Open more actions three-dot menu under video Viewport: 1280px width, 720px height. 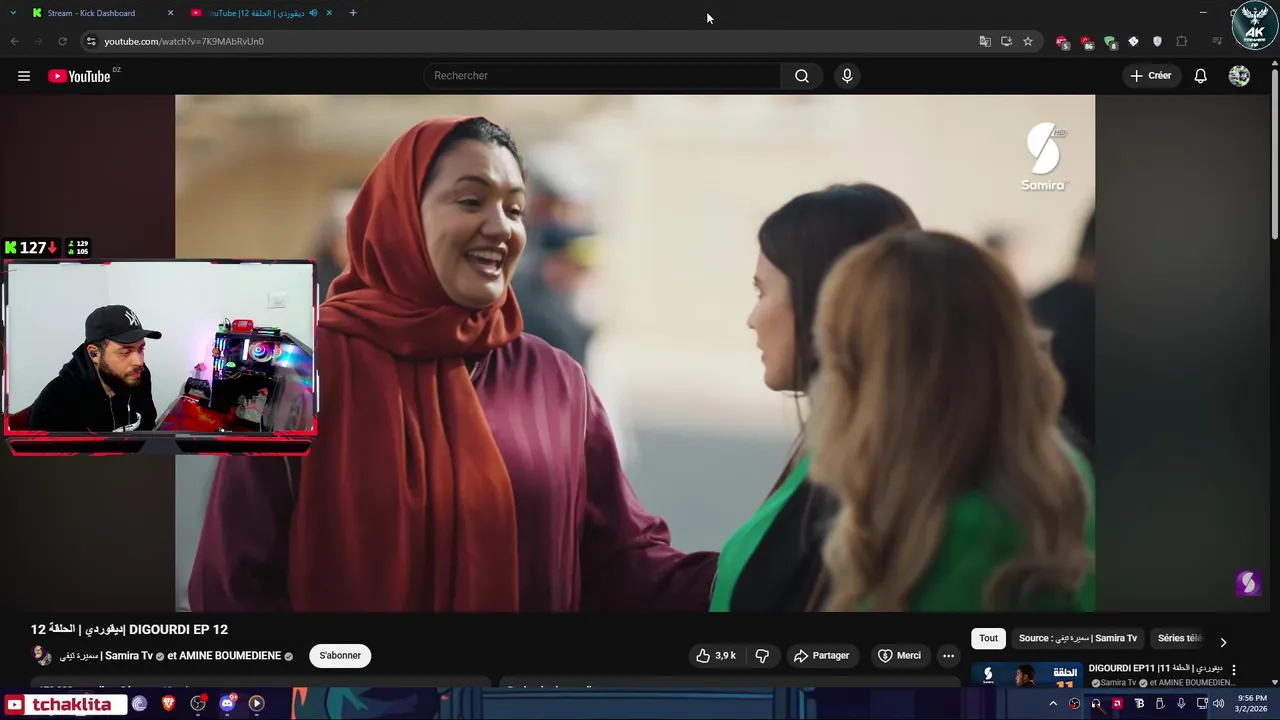tap(948, 656)
